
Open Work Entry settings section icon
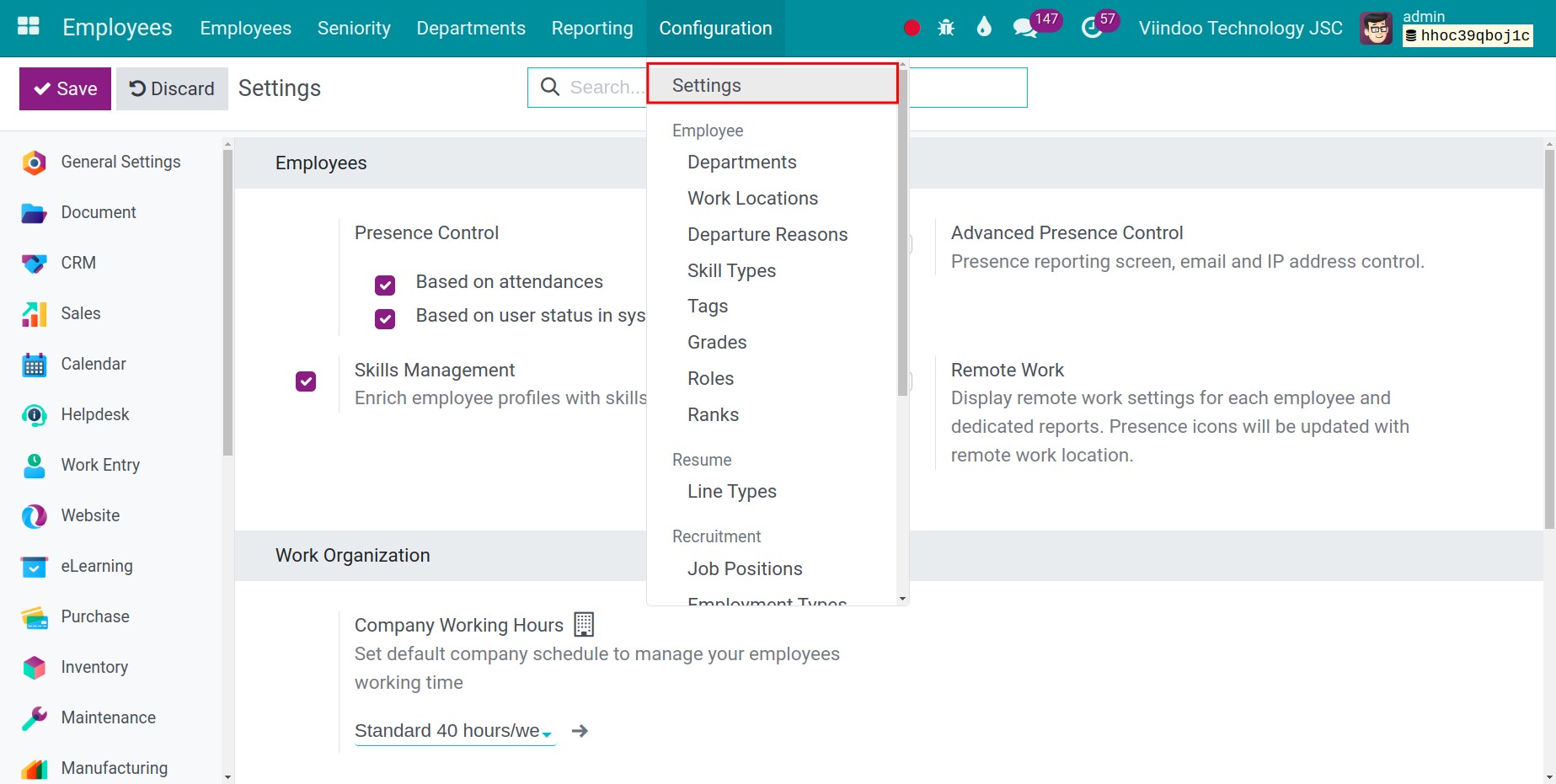[34, 466]
